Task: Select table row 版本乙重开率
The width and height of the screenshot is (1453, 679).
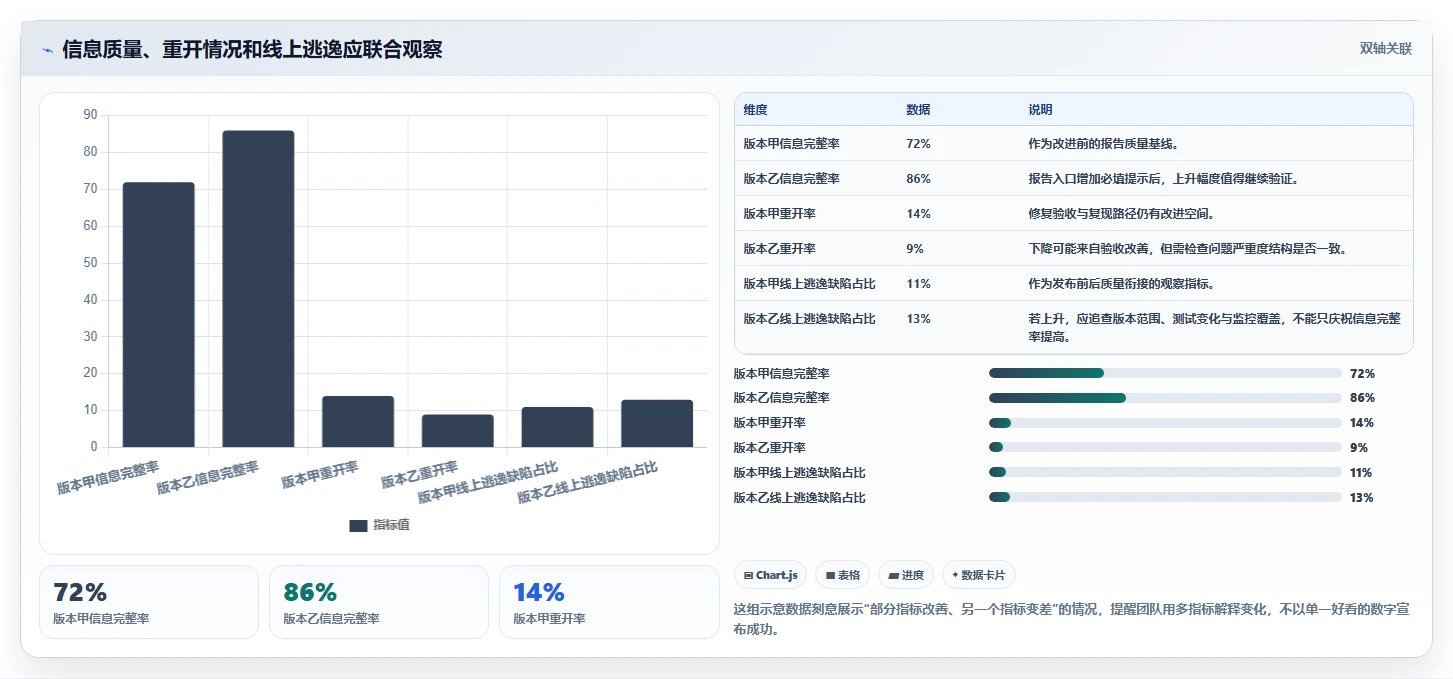Action: coord(1073,249)
